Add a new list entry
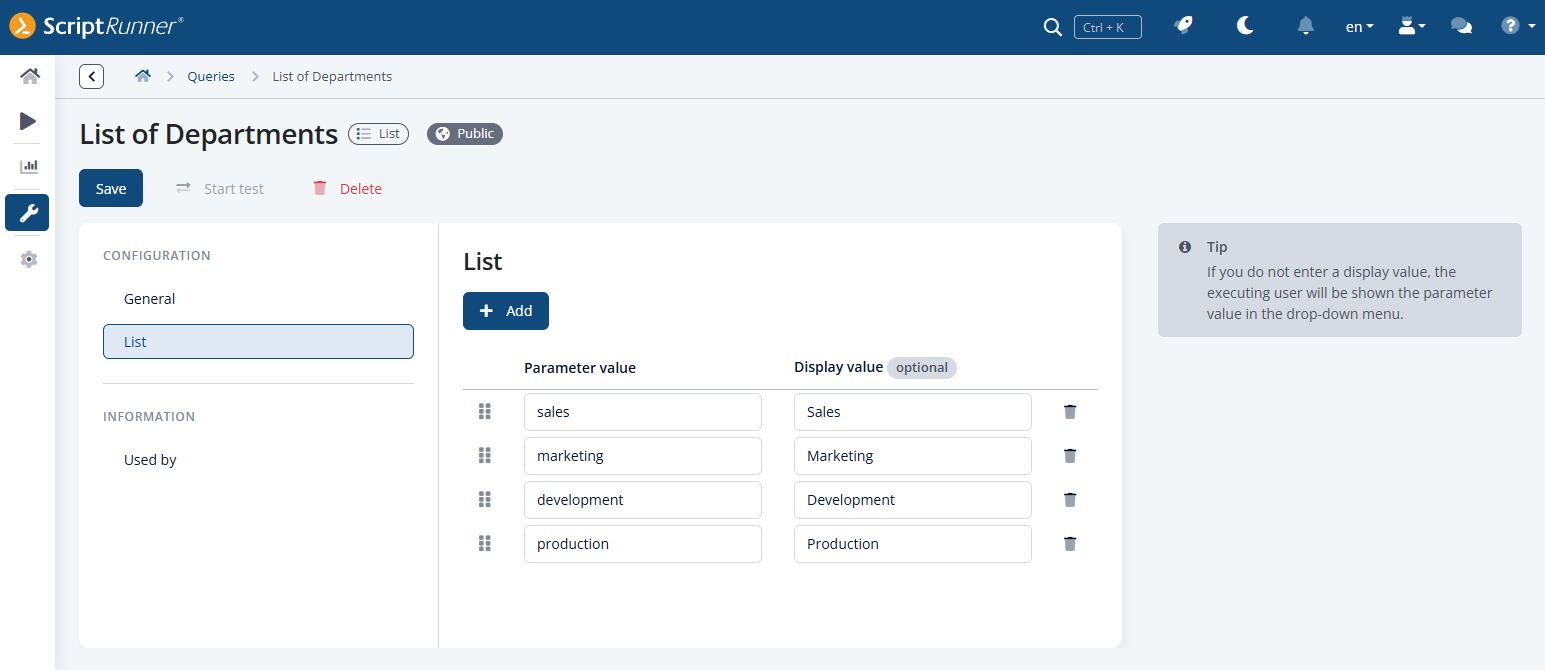The height and width of the screenshot is (670, 1545). [x=506, y=311]
